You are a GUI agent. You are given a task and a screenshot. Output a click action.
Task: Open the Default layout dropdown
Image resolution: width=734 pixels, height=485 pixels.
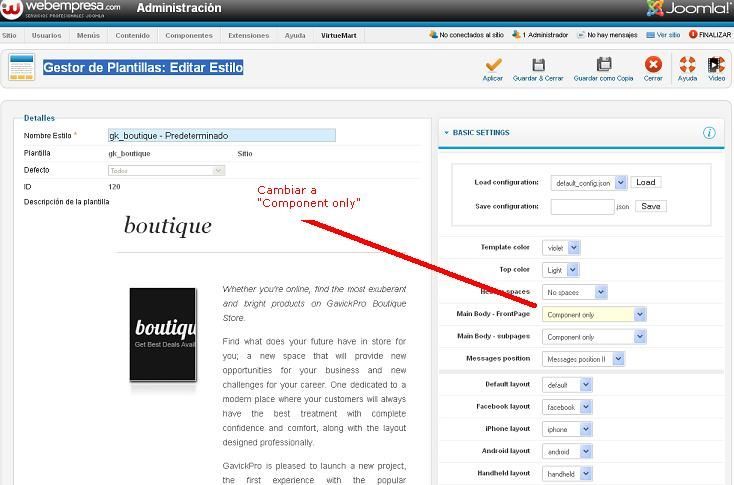click(567, 385)
